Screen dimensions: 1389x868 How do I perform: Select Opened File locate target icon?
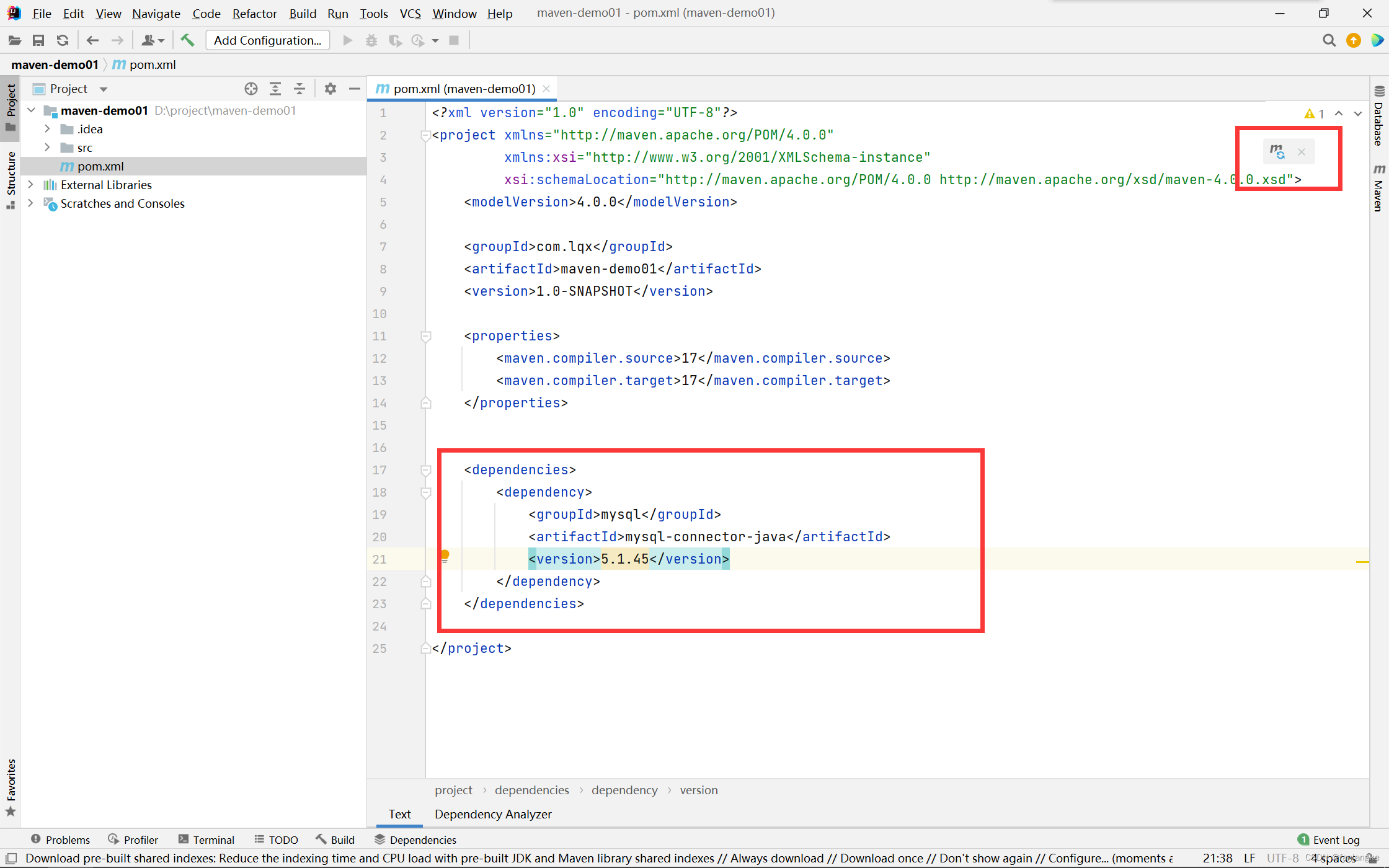pyautogui.click(x=251, y=89)
